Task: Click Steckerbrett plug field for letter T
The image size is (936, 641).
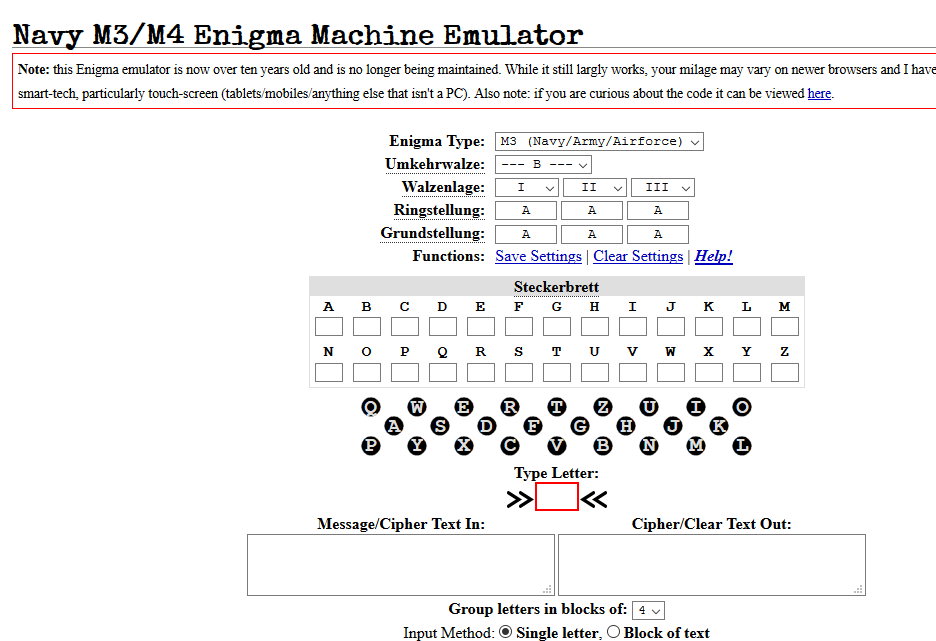Action: pos(557,372)
